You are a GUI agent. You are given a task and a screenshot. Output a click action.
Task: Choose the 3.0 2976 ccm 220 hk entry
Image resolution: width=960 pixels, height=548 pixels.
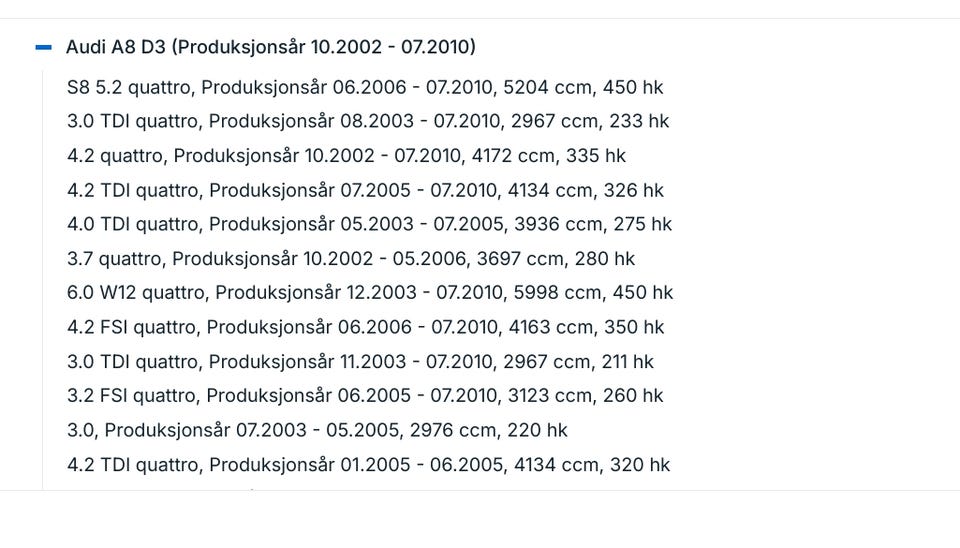click(x=317, y=430)
